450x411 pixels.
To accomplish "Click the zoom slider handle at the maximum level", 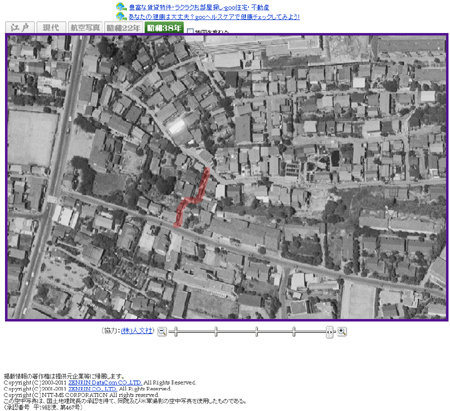I will (330, 332).
